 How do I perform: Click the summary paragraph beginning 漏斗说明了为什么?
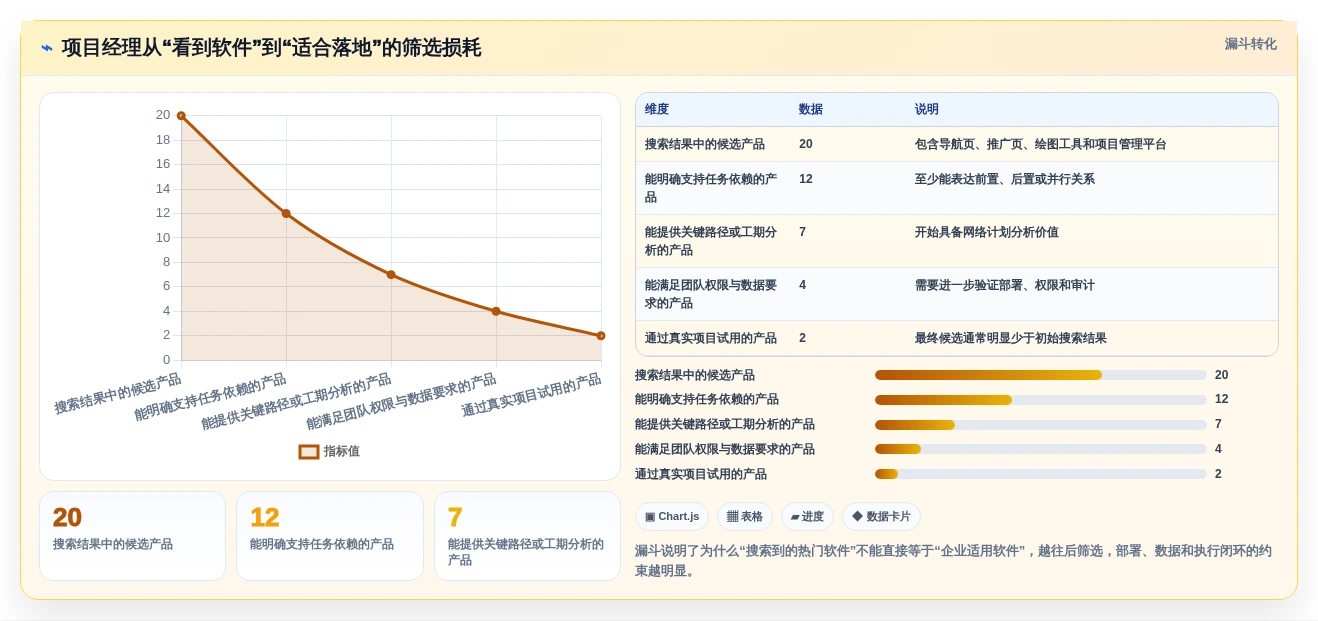(954, 561)
